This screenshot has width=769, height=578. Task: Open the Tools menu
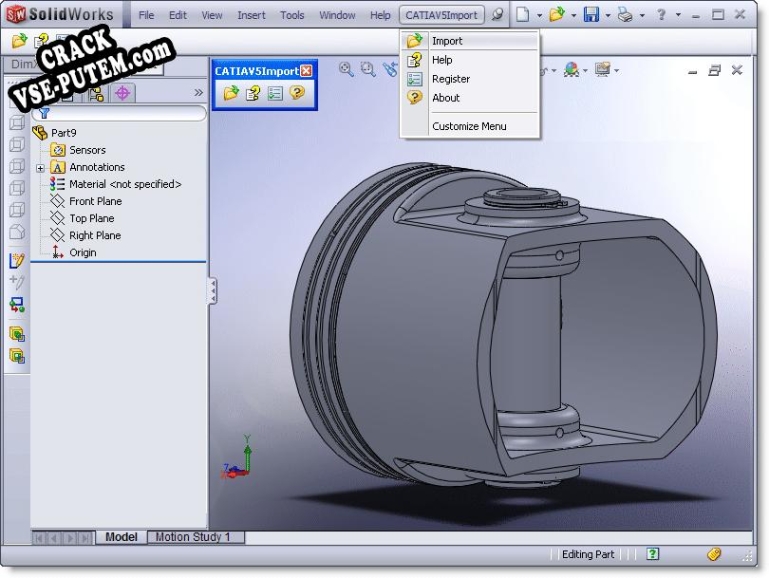pyautogui.click(x=292, y=15)
